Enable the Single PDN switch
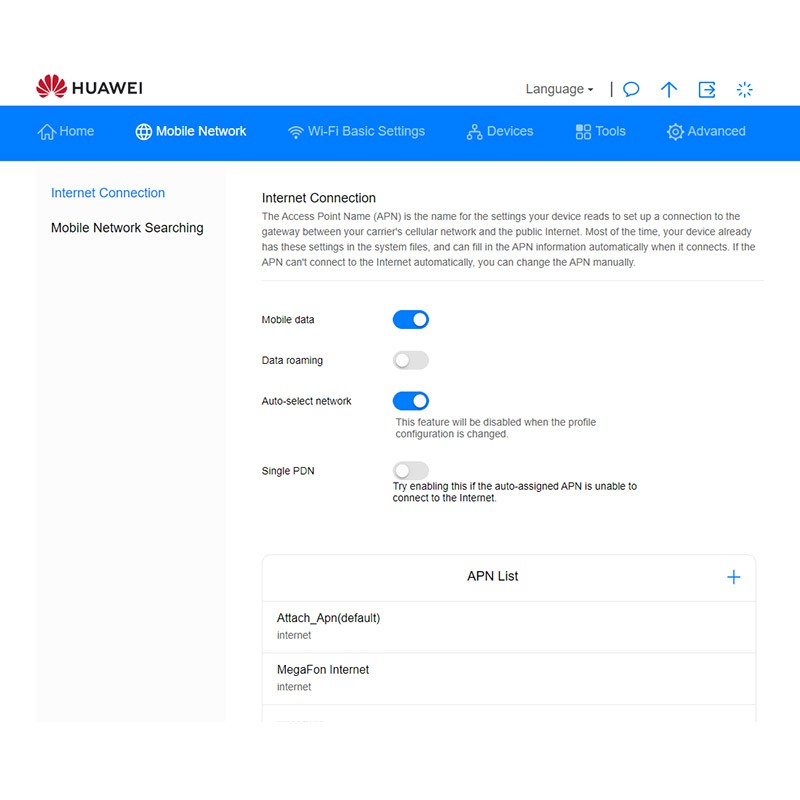The height and width of the screenshot is (800, 800). (x=410, y=470)
